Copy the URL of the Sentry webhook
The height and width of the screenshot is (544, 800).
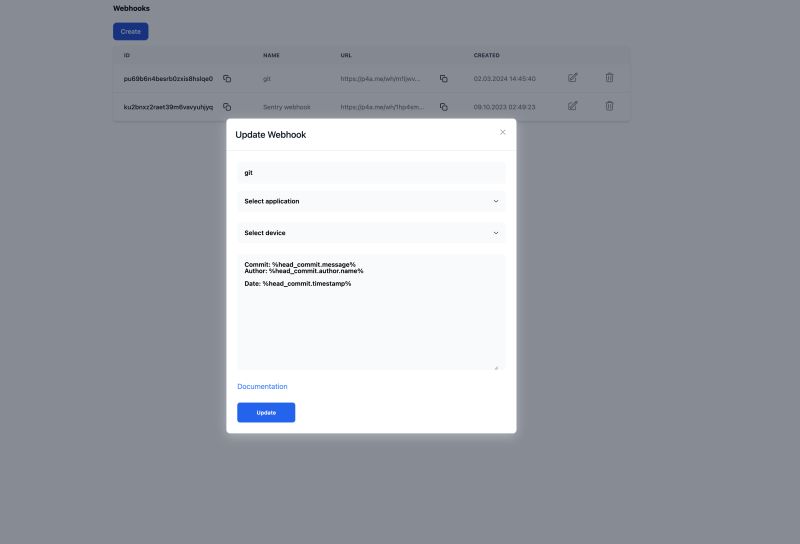pyautogui.click(x=444, y=107)
